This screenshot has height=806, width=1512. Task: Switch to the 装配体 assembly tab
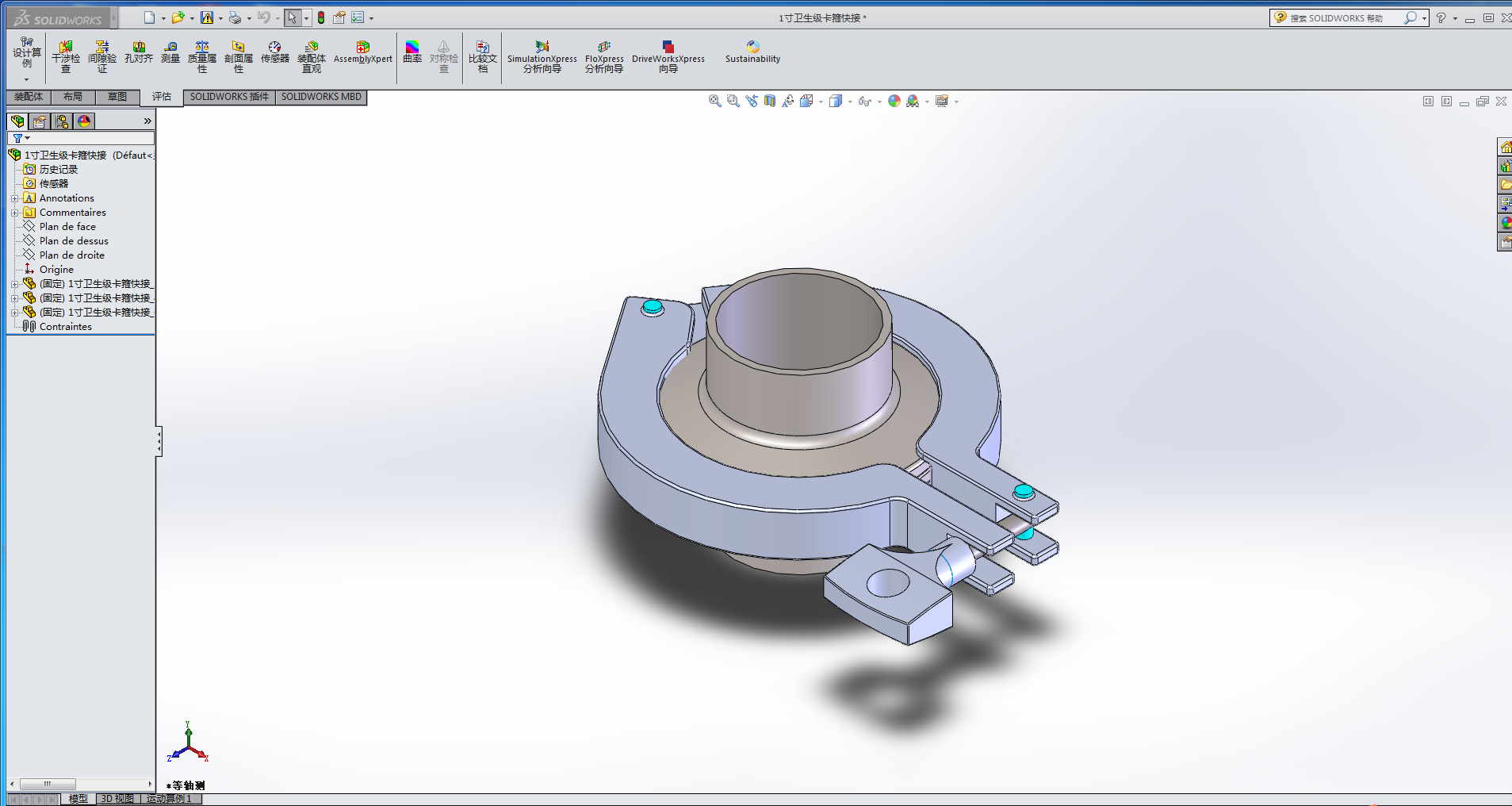29,97
